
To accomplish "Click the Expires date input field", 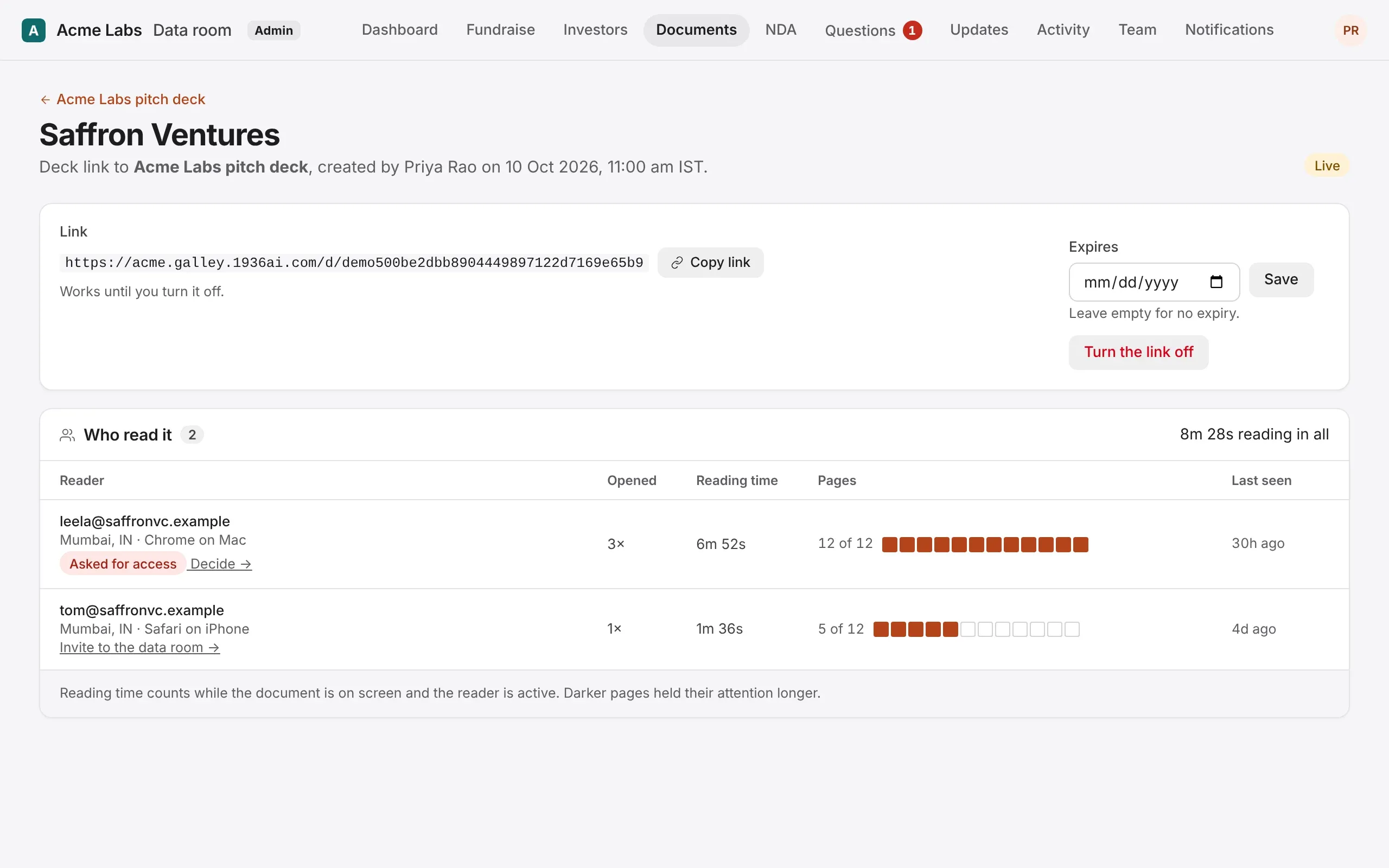I will pyautogui.click(x=1154, y=282).
